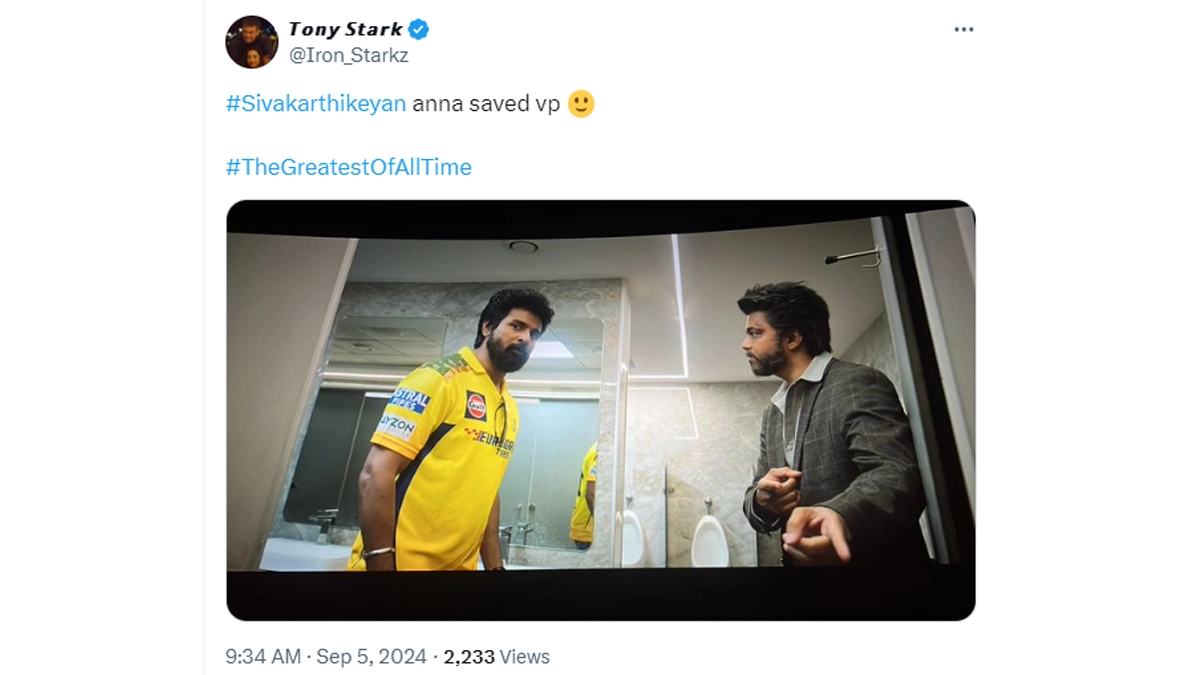Viewport: 1200px width, 675px height.
Task: Open the Tony Stark profile avatar
Action: coord(251,42)
